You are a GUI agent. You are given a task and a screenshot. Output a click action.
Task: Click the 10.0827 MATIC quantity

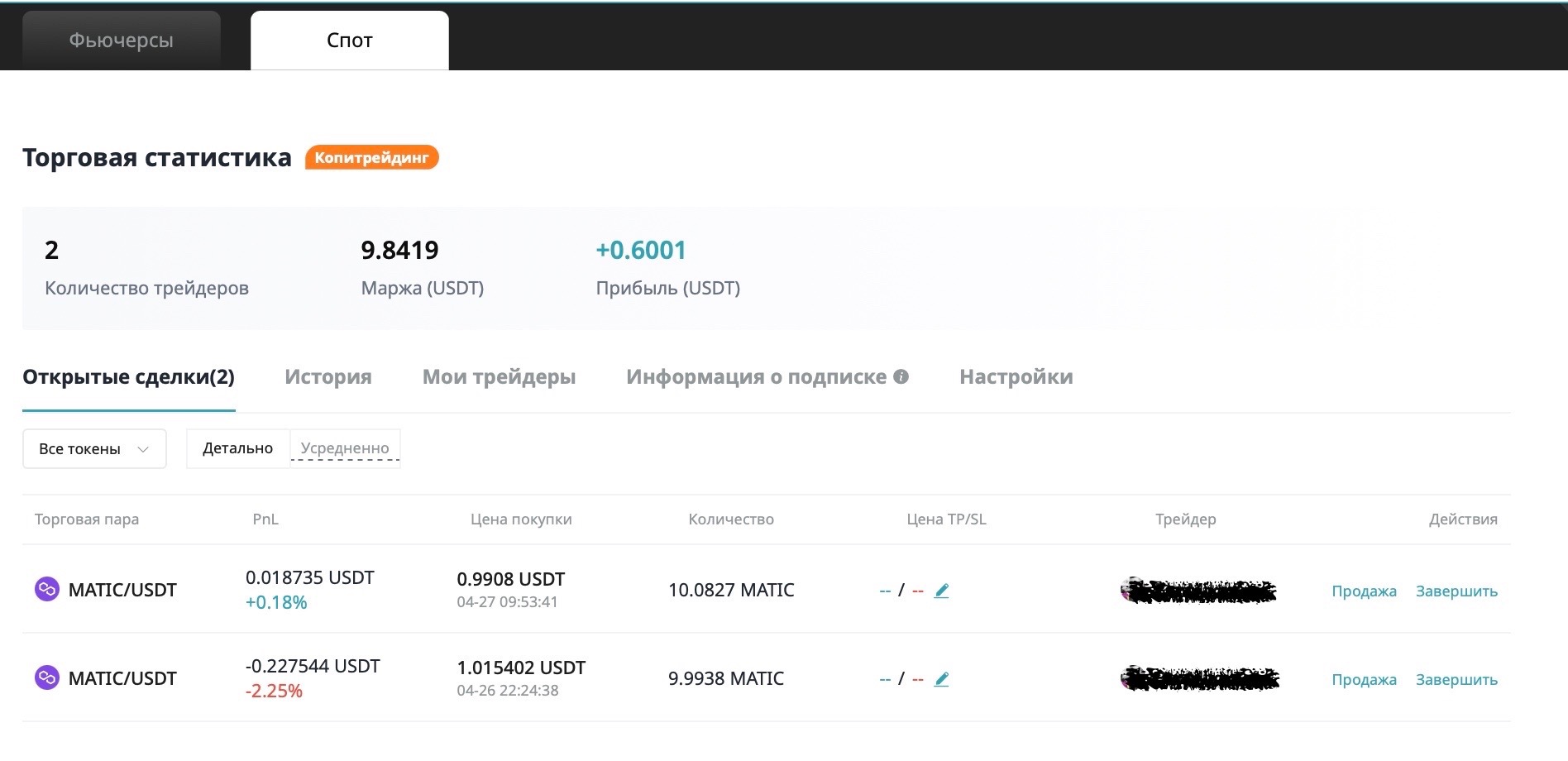[x=731, y=590]
